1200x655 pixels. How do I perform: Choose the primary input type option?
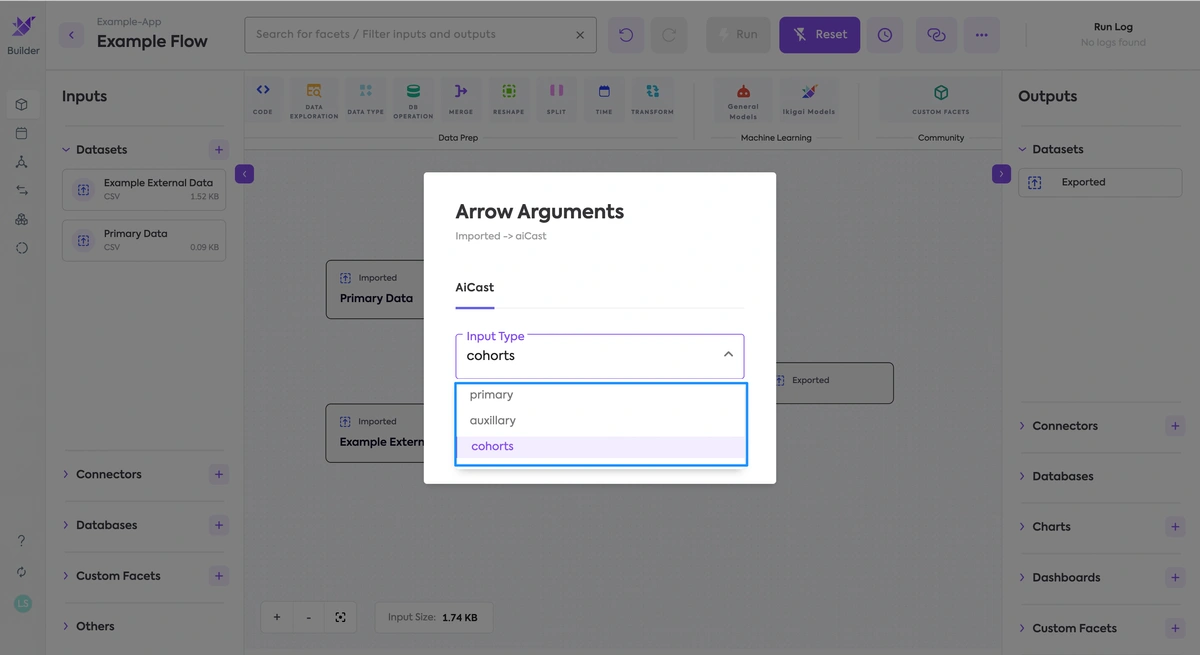point(601,395)
